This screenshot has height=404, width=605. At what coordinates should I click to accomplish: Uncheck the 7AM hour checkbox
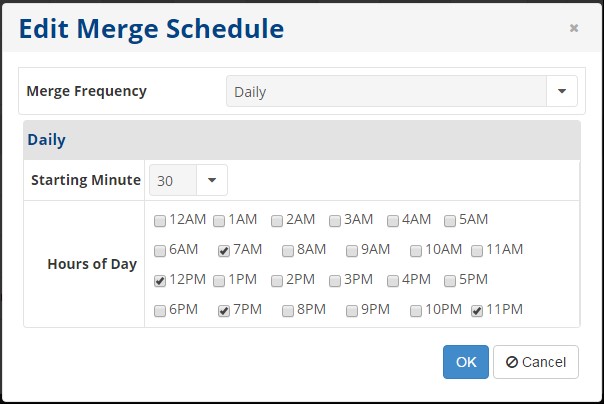coord(224,250)
